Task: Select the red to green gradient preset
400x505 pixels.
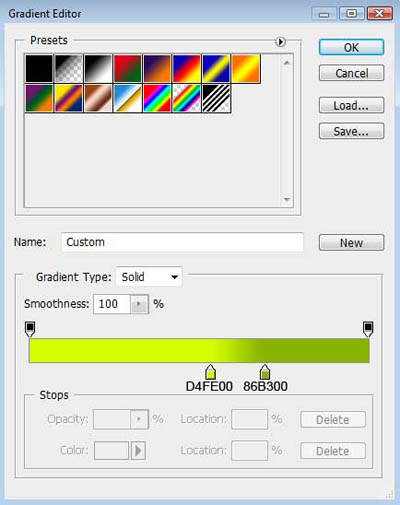Action: [127, 69]
